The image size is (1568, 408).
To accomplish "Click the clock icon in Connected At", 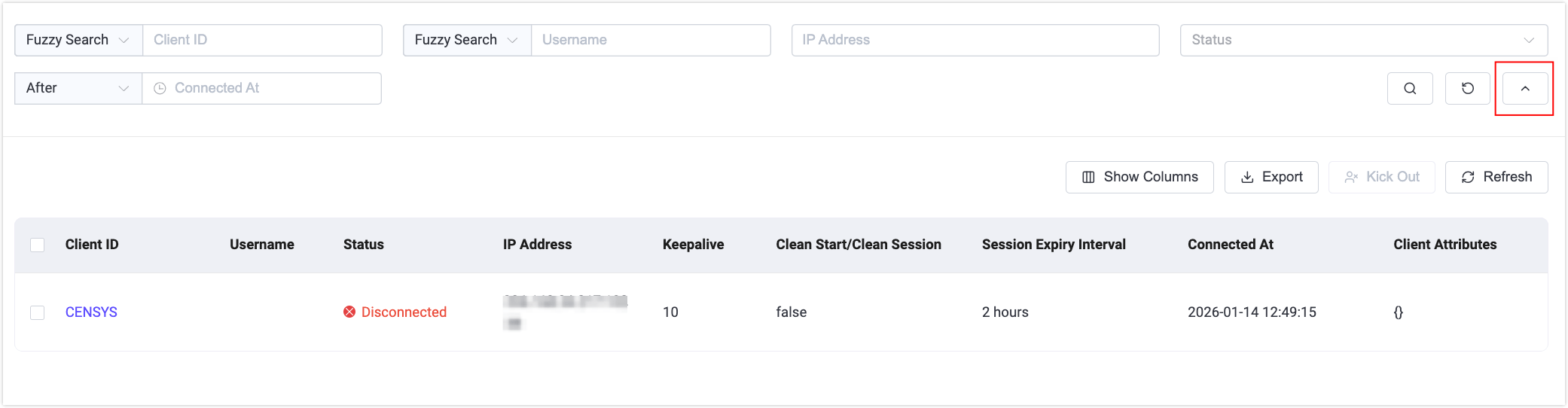I will (160, 89).
